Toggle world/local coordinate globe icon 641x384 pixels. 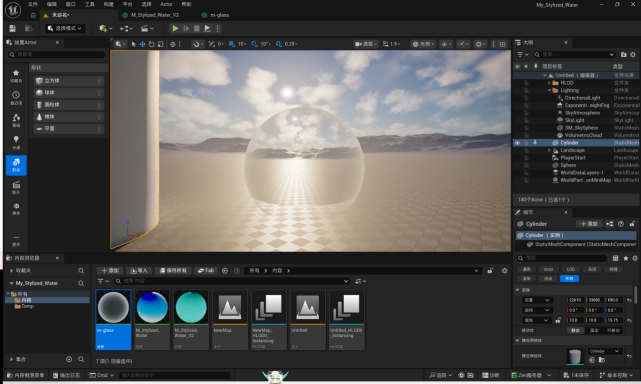tap(173, 44)
